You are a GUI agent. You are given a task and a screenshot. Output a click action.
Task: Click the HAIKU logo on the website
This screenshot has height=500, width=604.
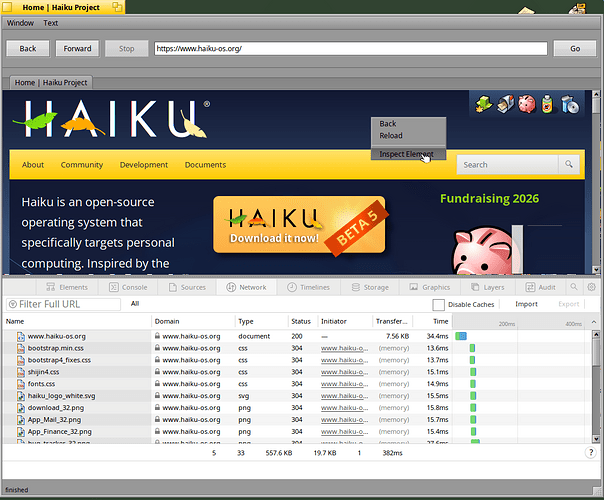(112, 119)
